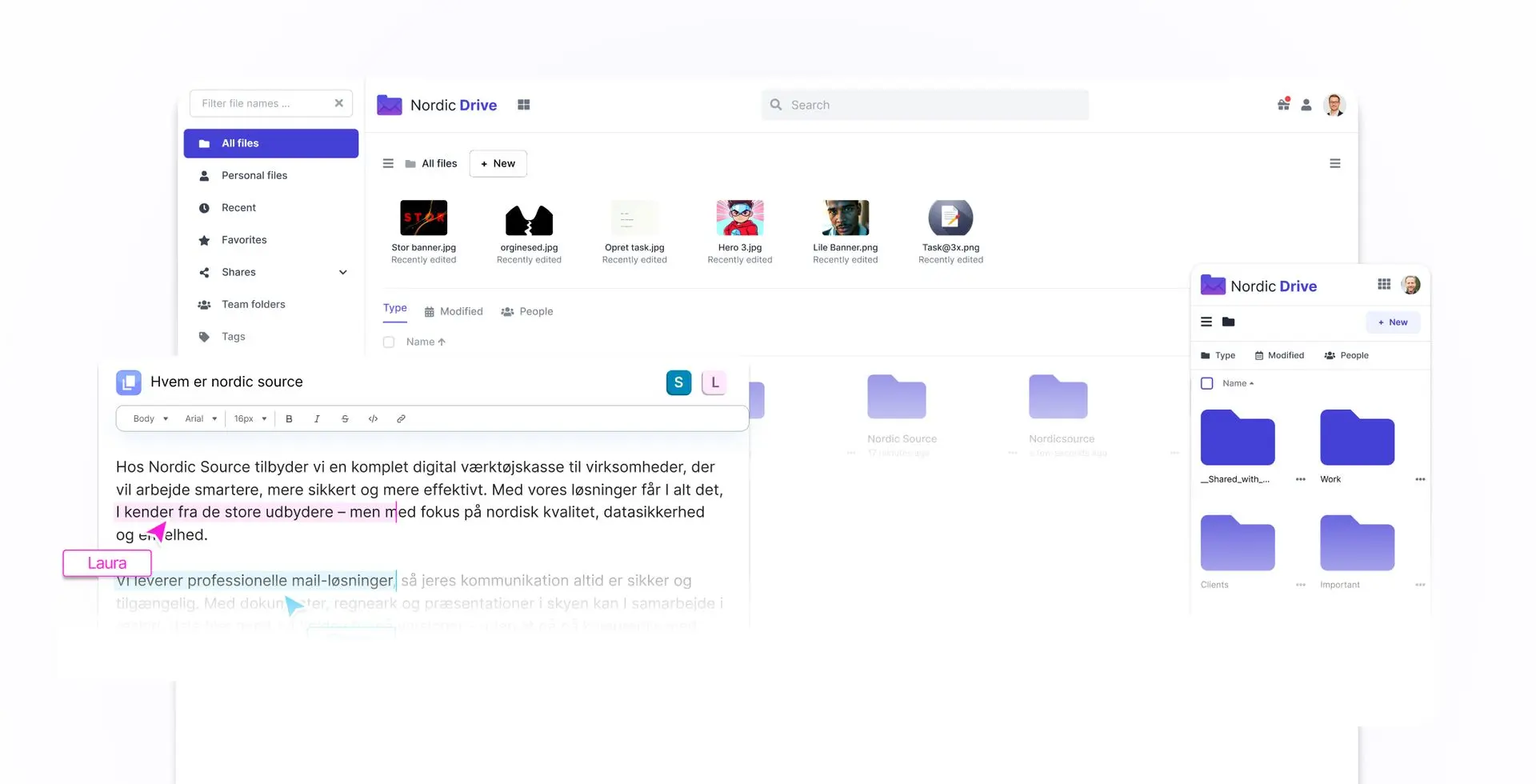The height and width of the screenshot is (784, 1536).
Task: Clear the file name filter with X
Action: tap(338, 103)
